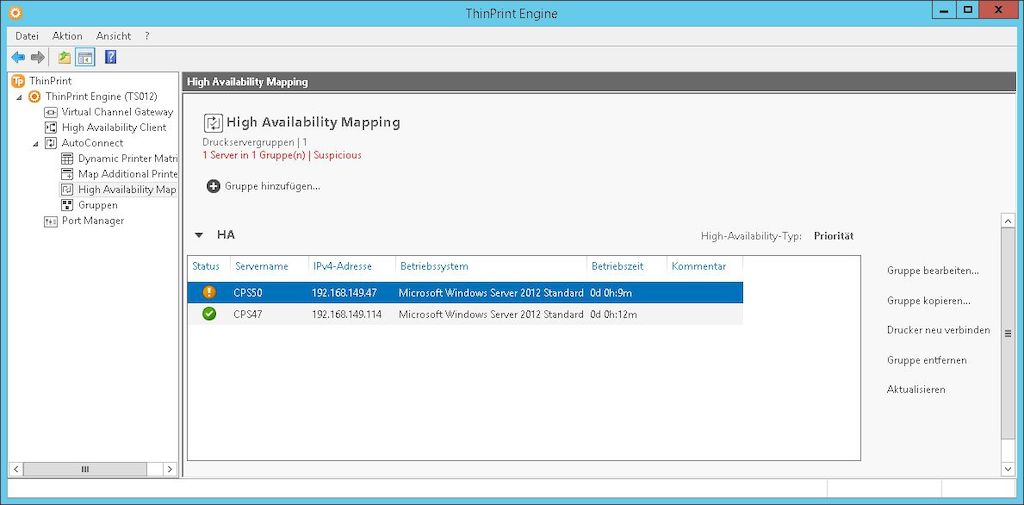Click Gruppe kopieren... action
This screenshot has height=505, width=1024.
click(928, 301)
